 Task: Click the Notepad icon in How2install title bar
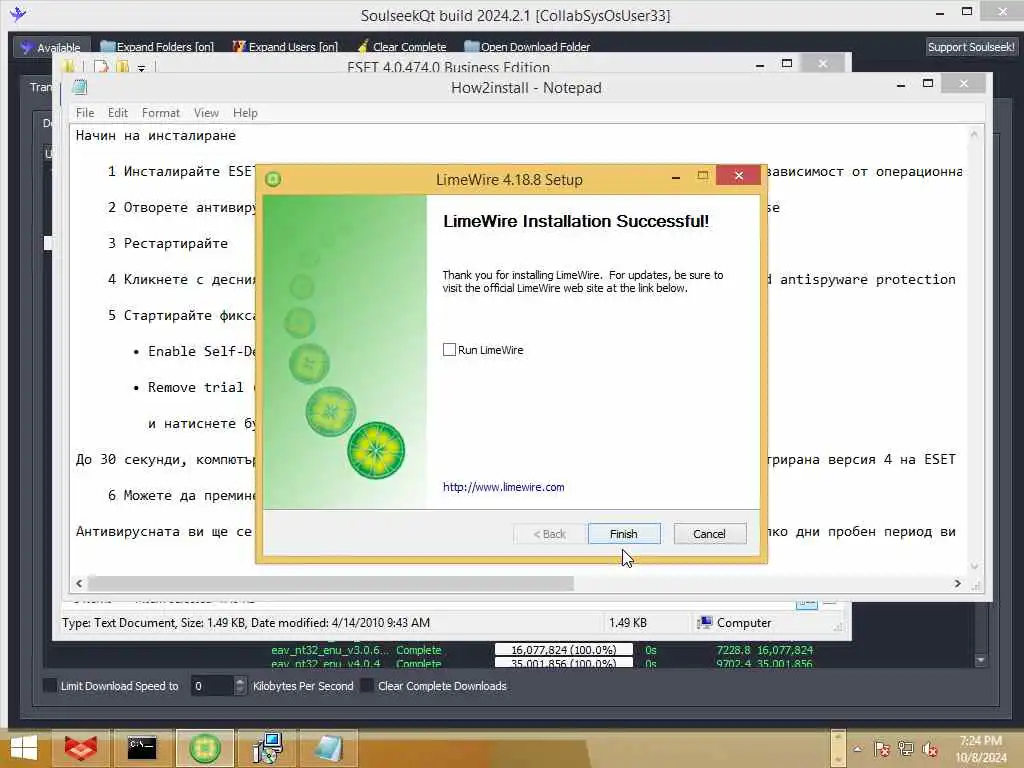80,87
